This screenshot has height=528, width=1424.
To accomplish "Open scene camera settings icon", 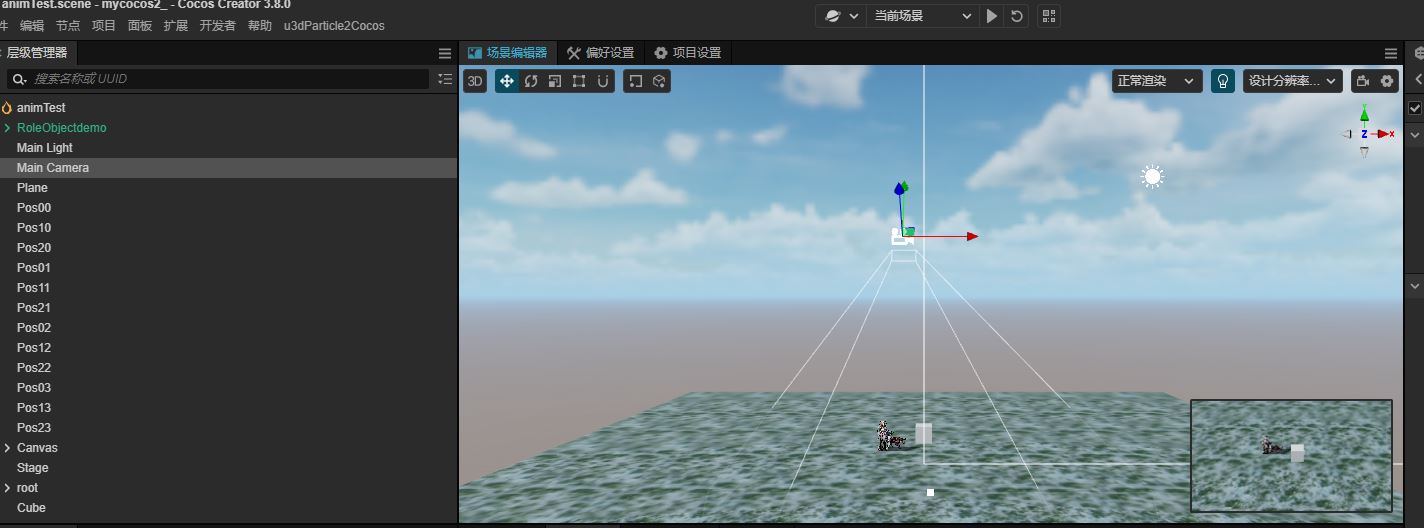I will tap(1362, 81).
